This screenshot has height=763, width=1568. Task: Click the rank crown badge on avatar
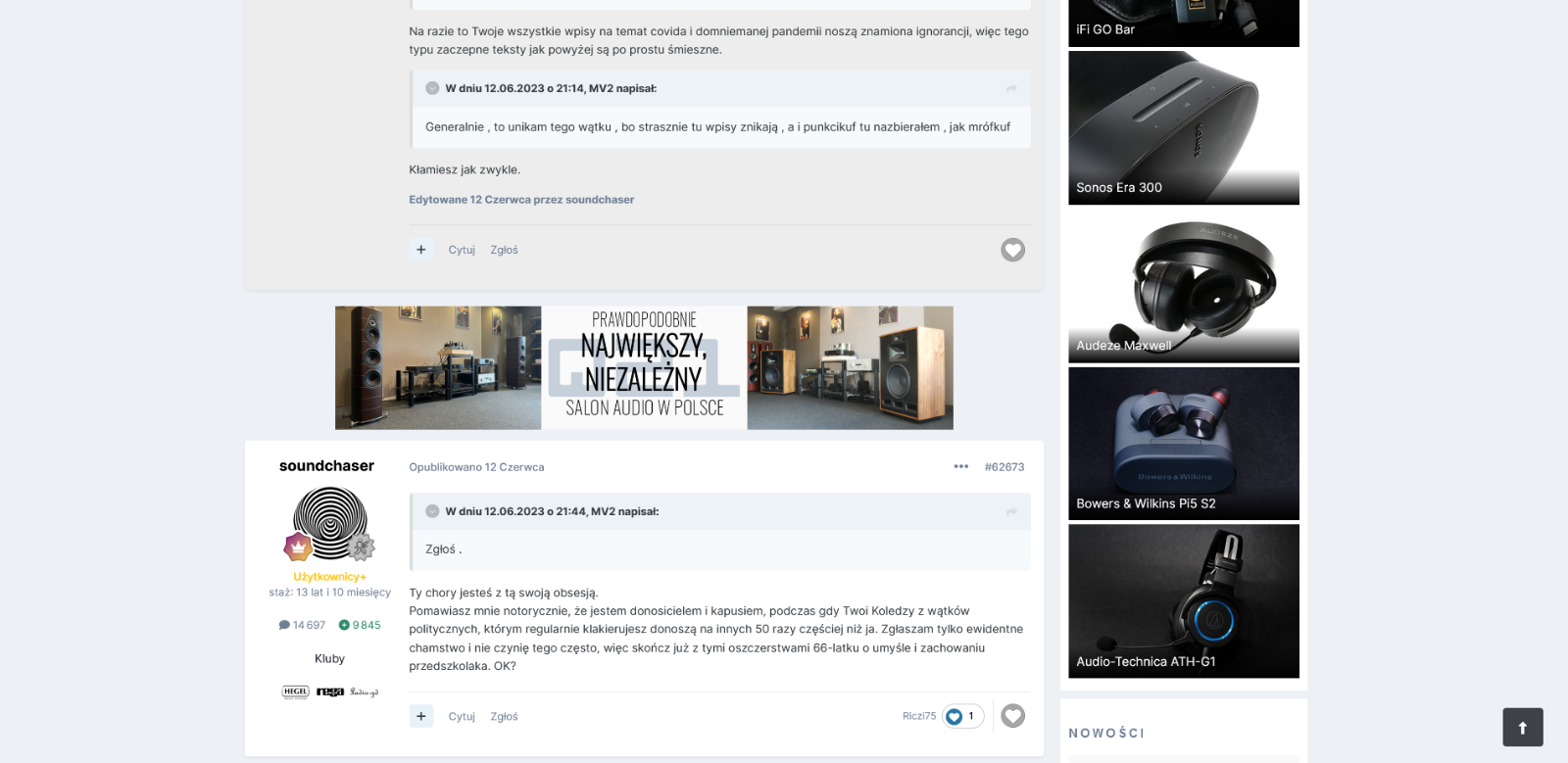[x=298, y=547]
